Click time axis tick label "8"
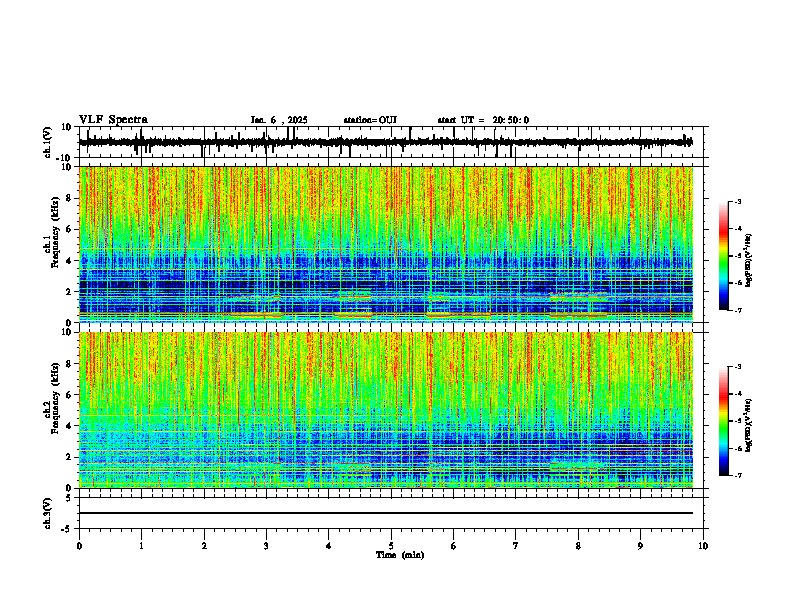Screen dimensions: 792x612 [x=578, y=546]
